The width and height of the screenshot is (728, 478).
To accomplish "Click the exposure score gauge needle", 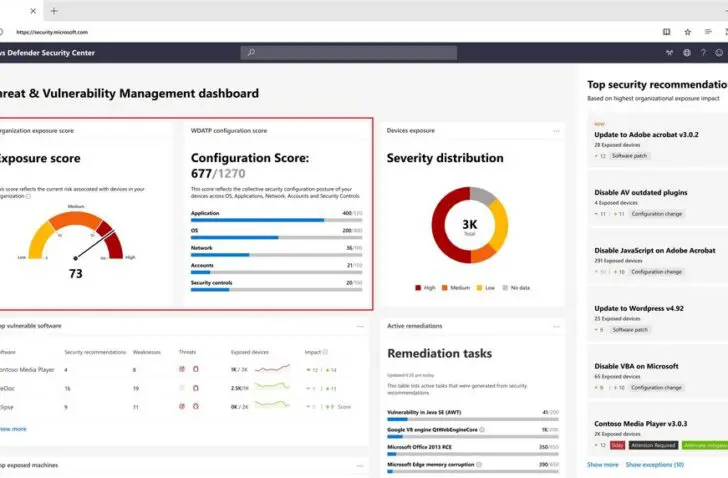I will (95, 244).
